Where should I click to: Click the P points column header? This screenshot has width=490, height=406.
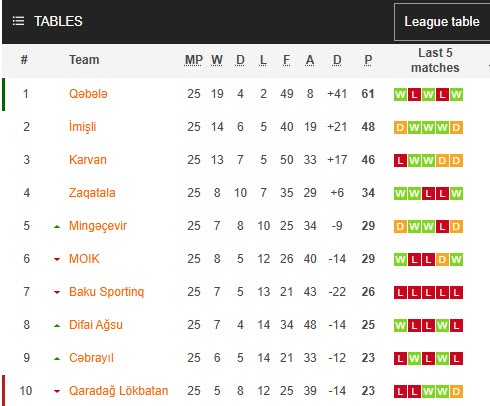coord(368,60)
